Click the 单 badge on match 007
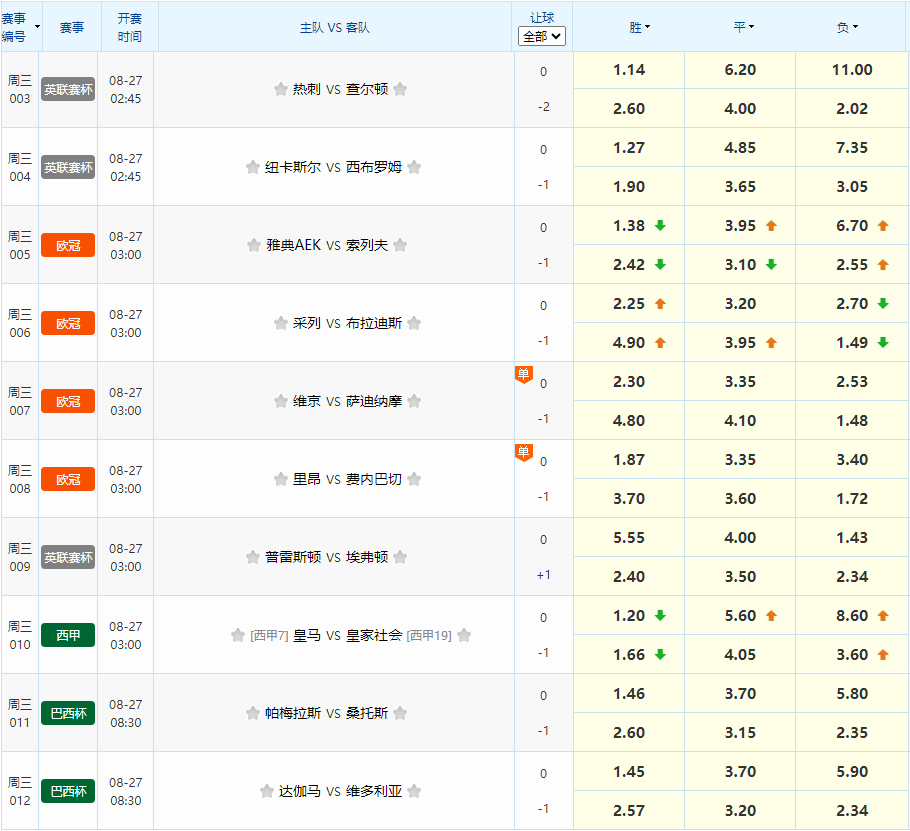 click(x=523, y=374)
